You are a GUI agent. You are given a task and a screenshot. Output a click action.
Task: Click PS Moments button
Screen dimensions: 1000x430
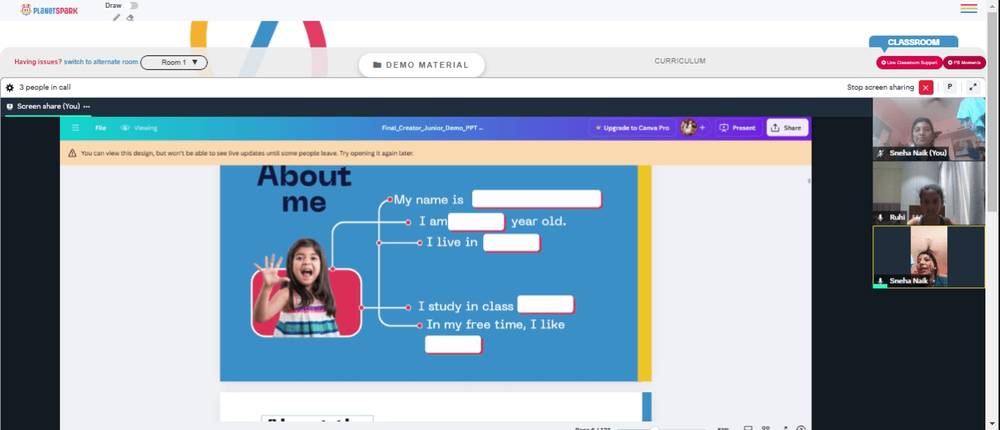(x=964, y=63)
